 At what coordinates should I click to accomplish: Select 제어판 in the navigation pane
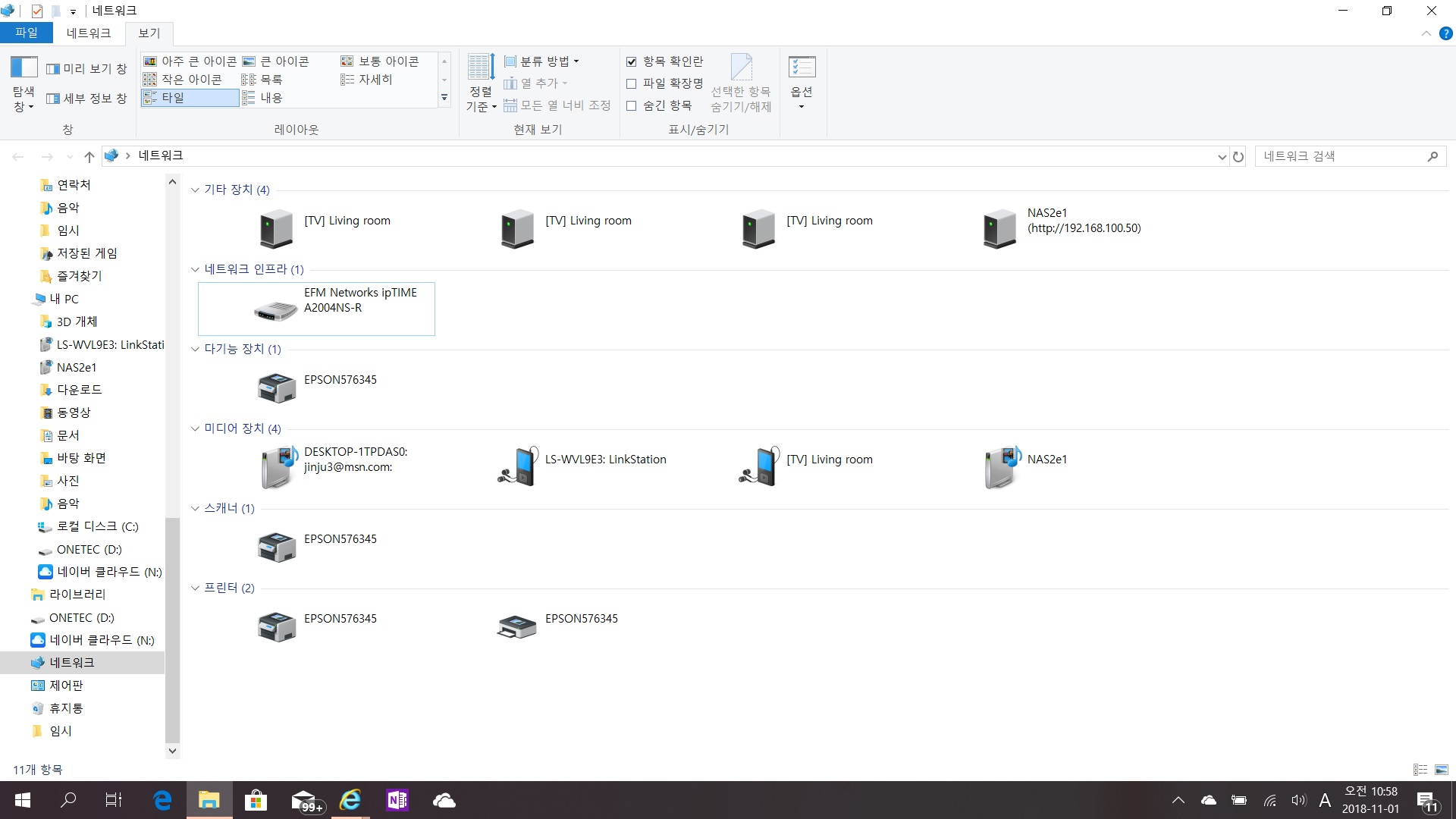click(57, 686)
